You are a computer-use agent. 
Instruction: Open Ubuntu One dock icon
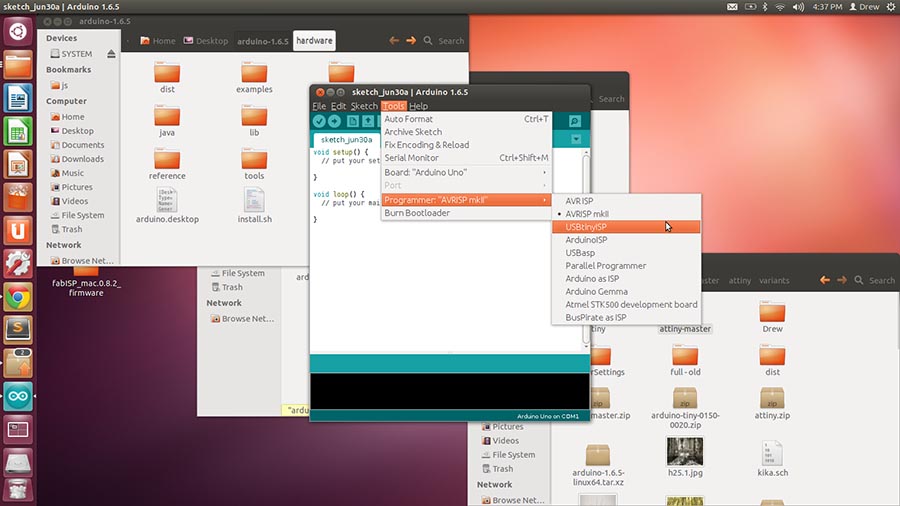tap(18, 231)
